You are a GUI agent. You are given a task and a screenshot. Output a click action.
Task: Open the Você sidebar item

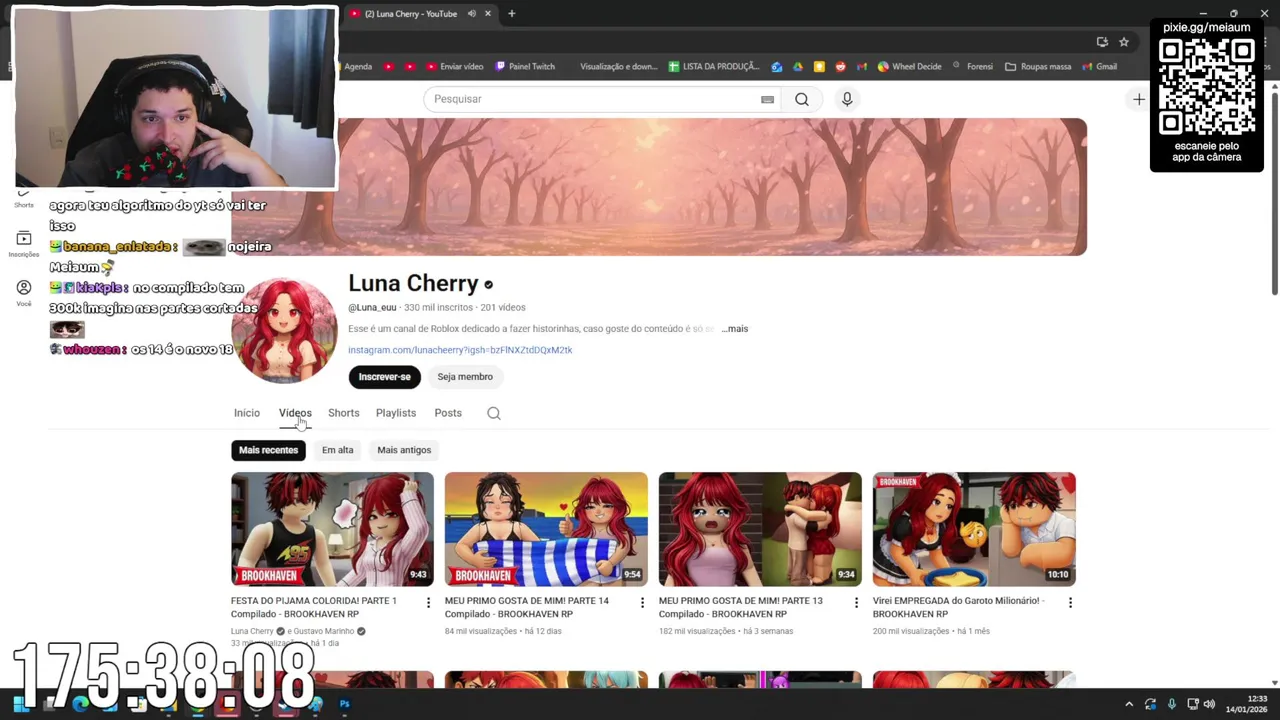click(24, 292)
